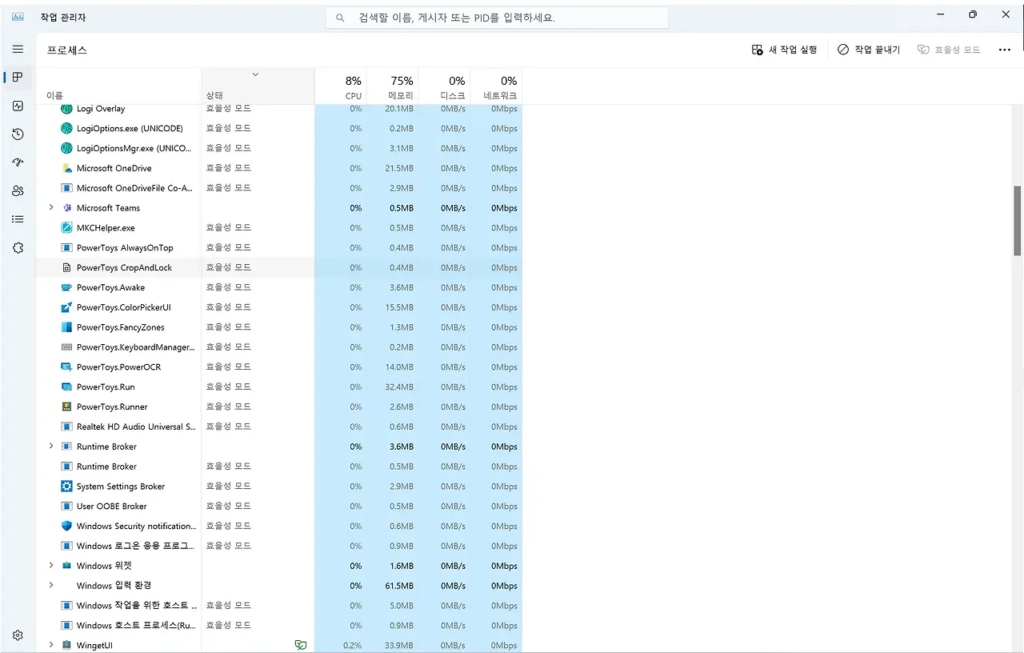
Task: Click the PowerToys.PowerOCR icon
Action: tap(67, 367)
